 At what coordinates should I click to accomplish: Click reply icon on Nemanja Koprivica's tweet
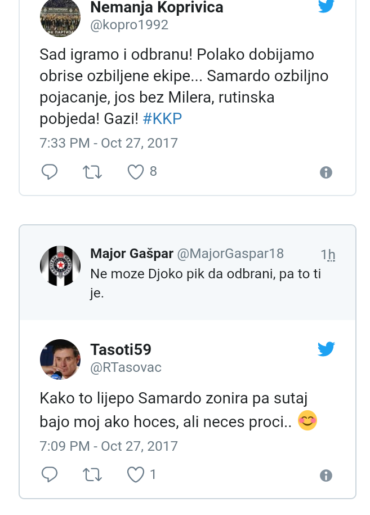coord(49,172)
